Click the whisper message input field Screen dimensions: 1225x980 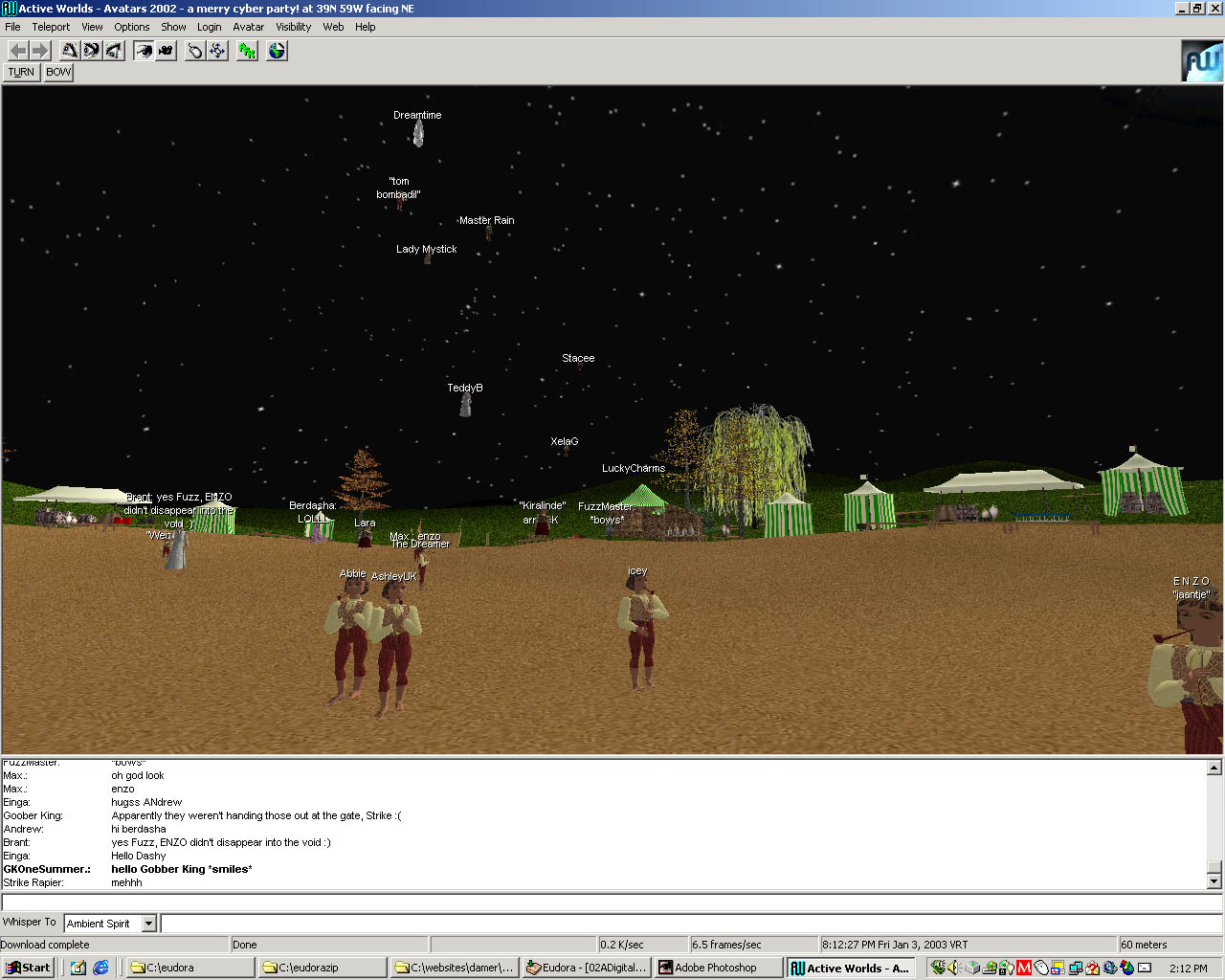point(689,924)
